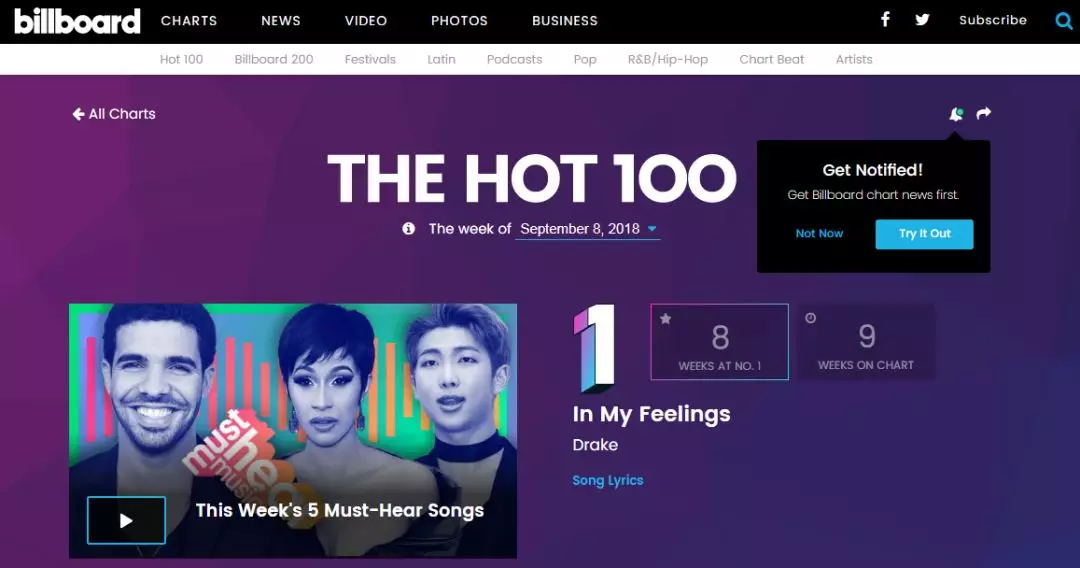
Task: Go back to All Charts
Action: click(x=114, y=114)
